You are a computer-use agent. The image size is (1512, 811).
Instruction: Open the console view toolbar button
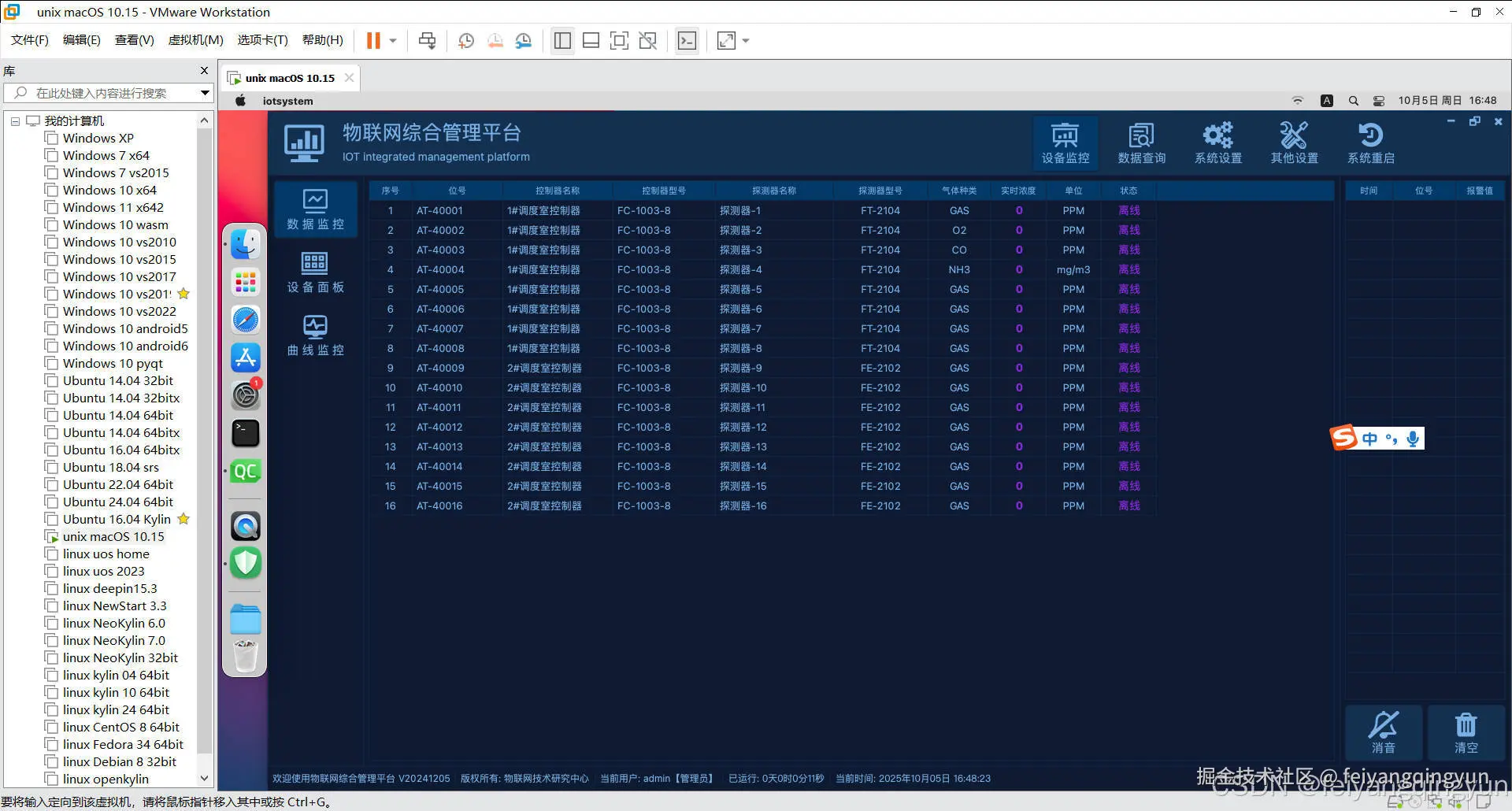(x=687, y=40)
